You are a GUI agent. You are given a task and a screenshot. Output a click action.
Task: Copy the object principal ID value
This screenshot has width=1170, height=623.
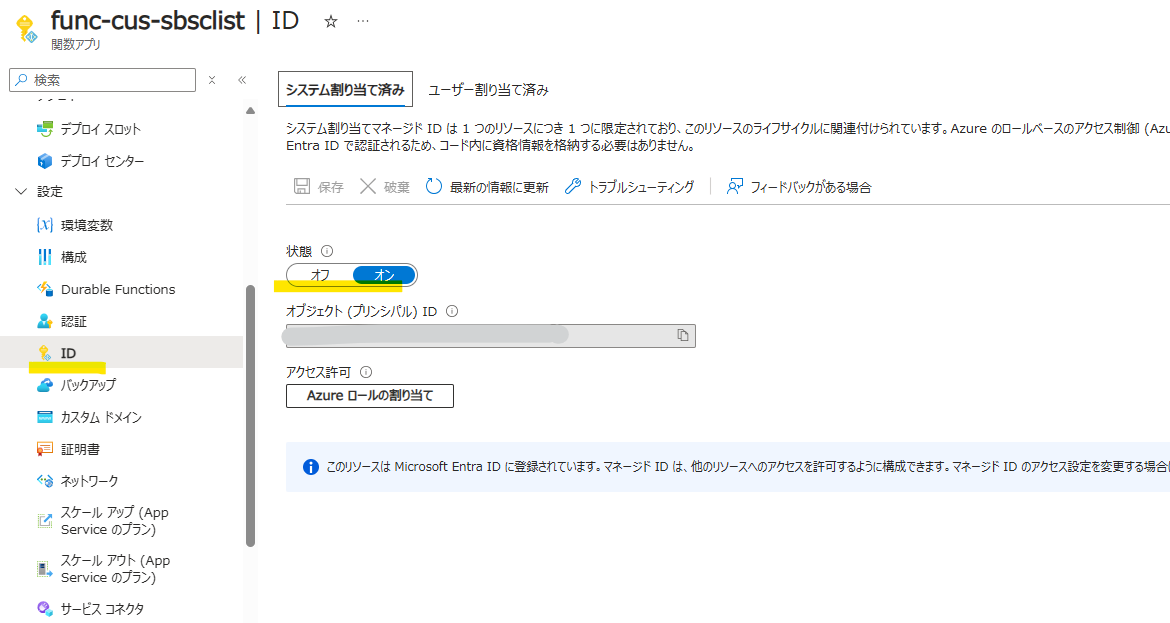click(683, 336)
